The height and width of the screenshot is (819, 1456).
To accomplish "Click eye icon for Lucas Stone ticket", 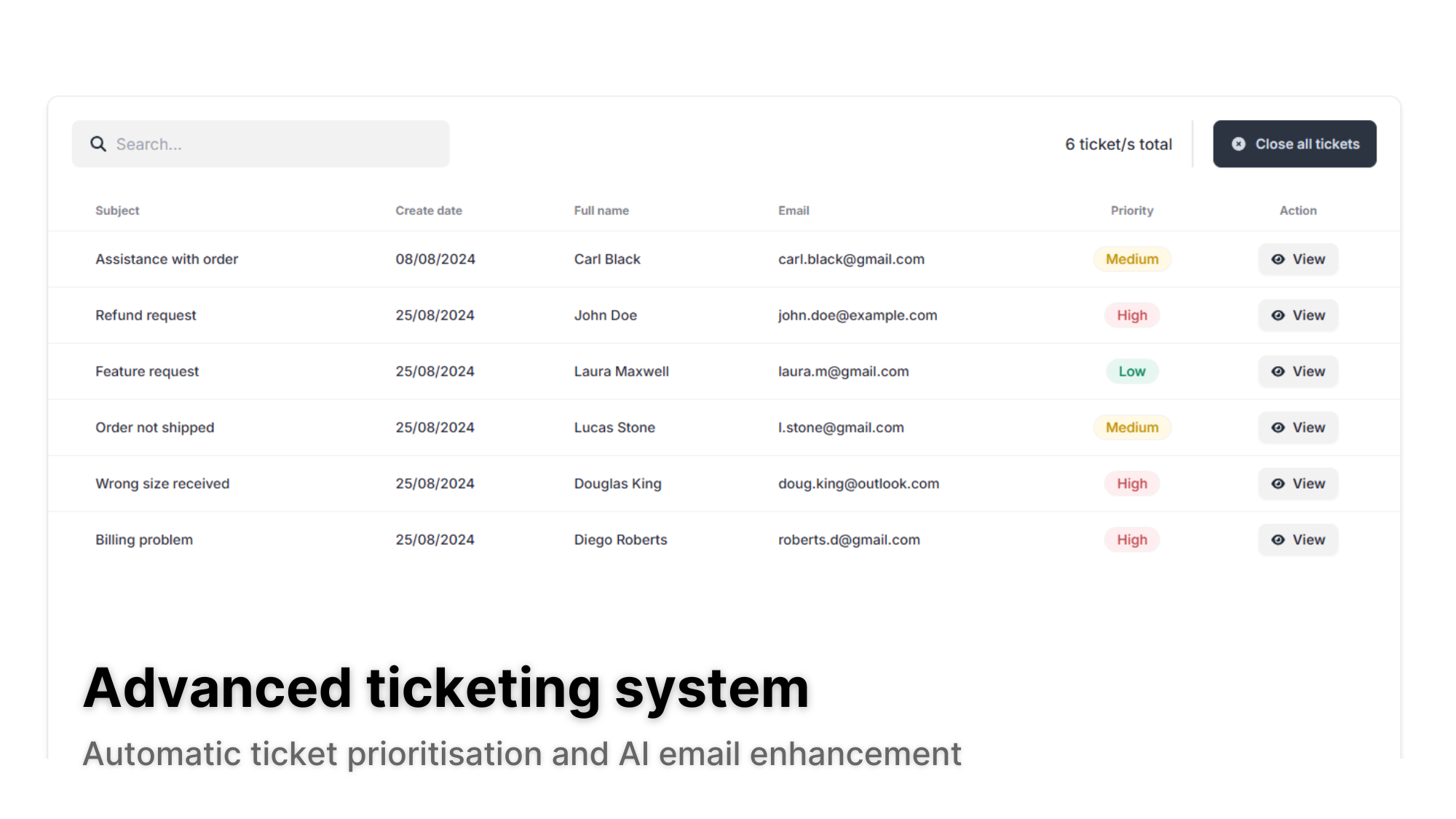I will [1278, 427].
